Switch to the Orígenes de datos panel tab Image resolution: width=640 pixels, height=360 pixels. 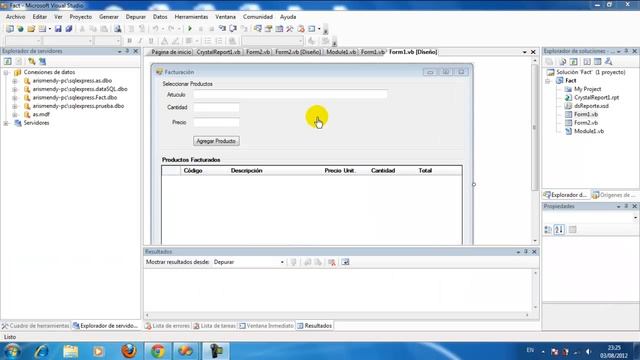[613, 195]
